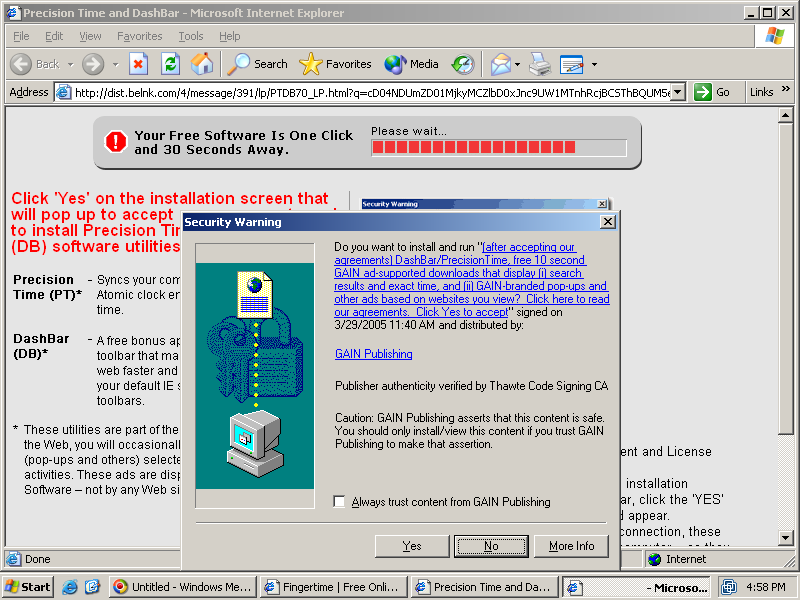
Task: Click the second Quick Launch icon
Action: click(x=92, y=587)
